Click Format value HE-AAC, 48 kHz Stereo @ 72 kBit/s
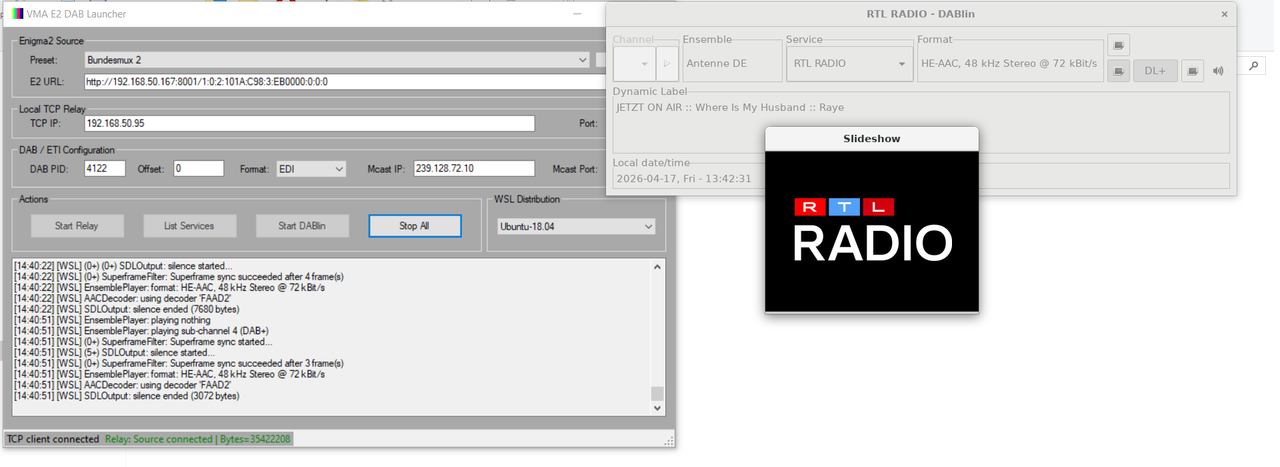1280x467 pixels. coord(1009,64)
